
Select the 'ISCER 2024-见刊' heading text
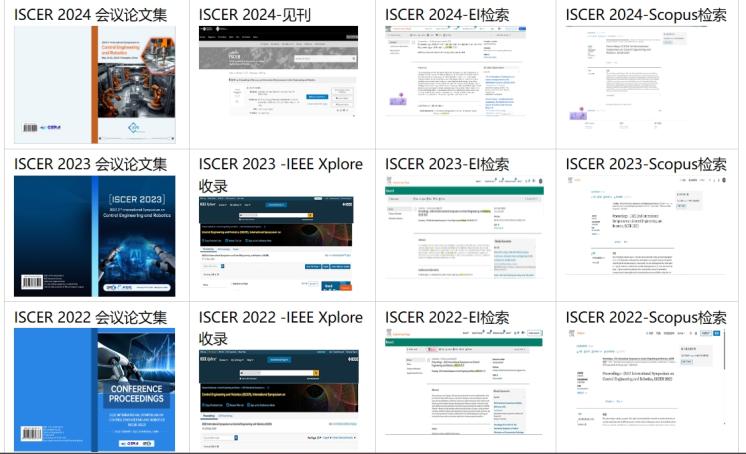tap(255, 15)
